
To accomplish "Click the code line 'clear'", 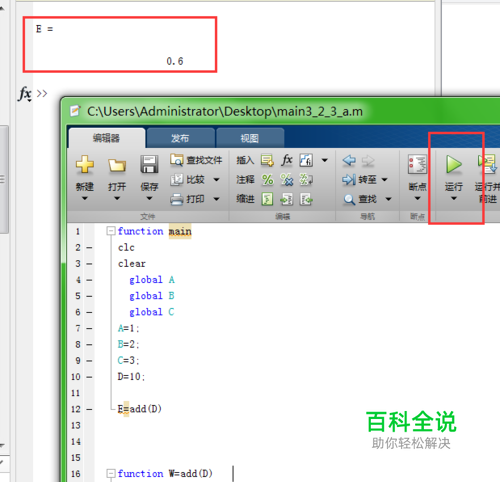I will tap(132, 264).
